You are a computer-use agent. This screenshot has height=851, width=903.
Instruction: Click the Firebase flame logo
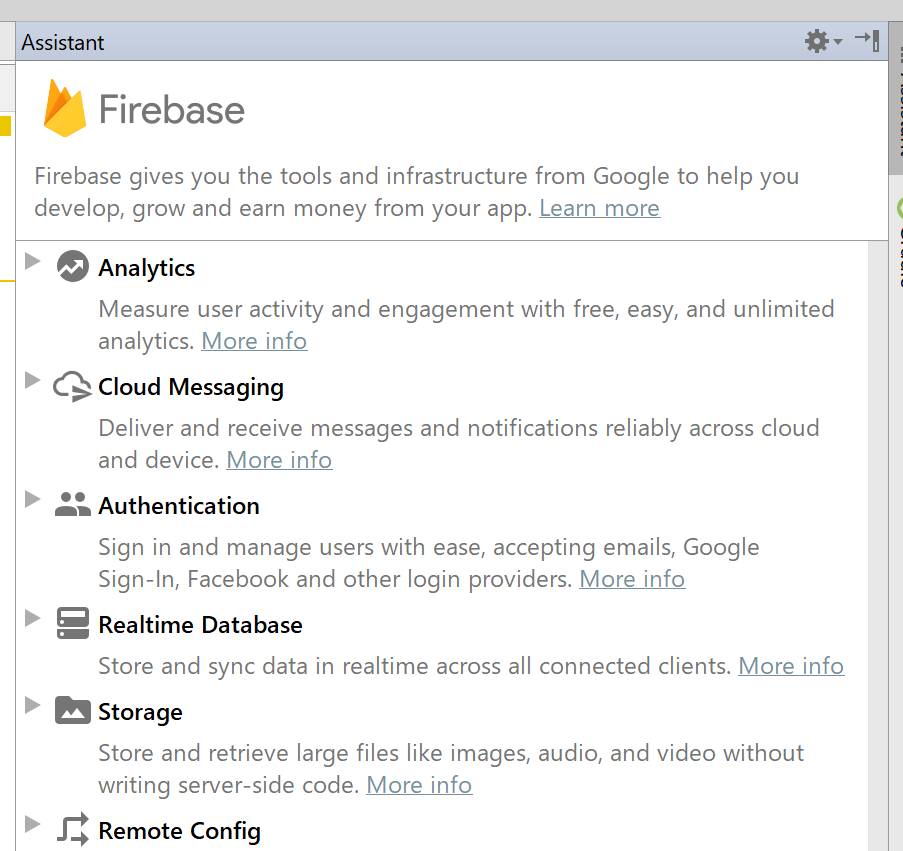pos(64,108)
